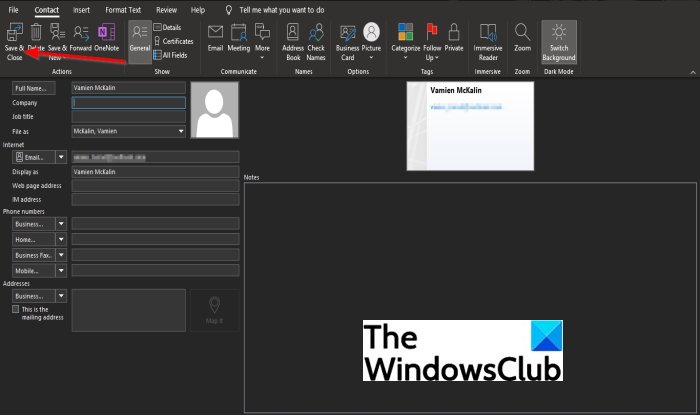The width and height of the screenshot is (700, 415).
Task: Click the Job title field
Action: click(x=129, y=117)
